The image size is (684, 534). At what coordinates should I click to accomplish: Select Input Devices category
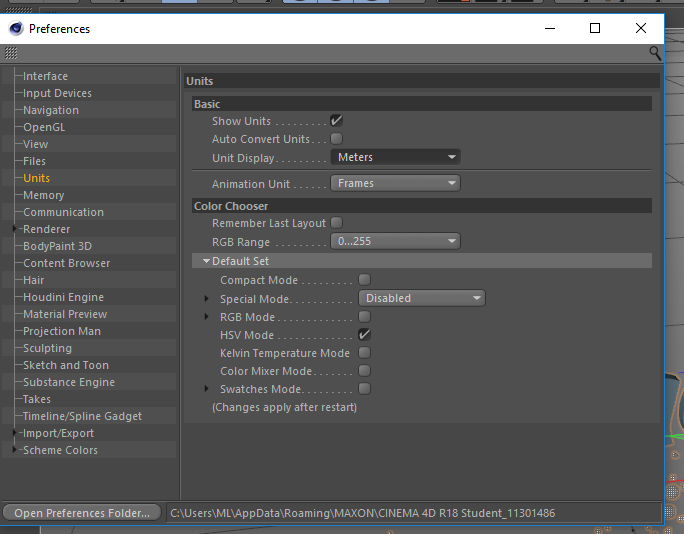coord(57,93)
